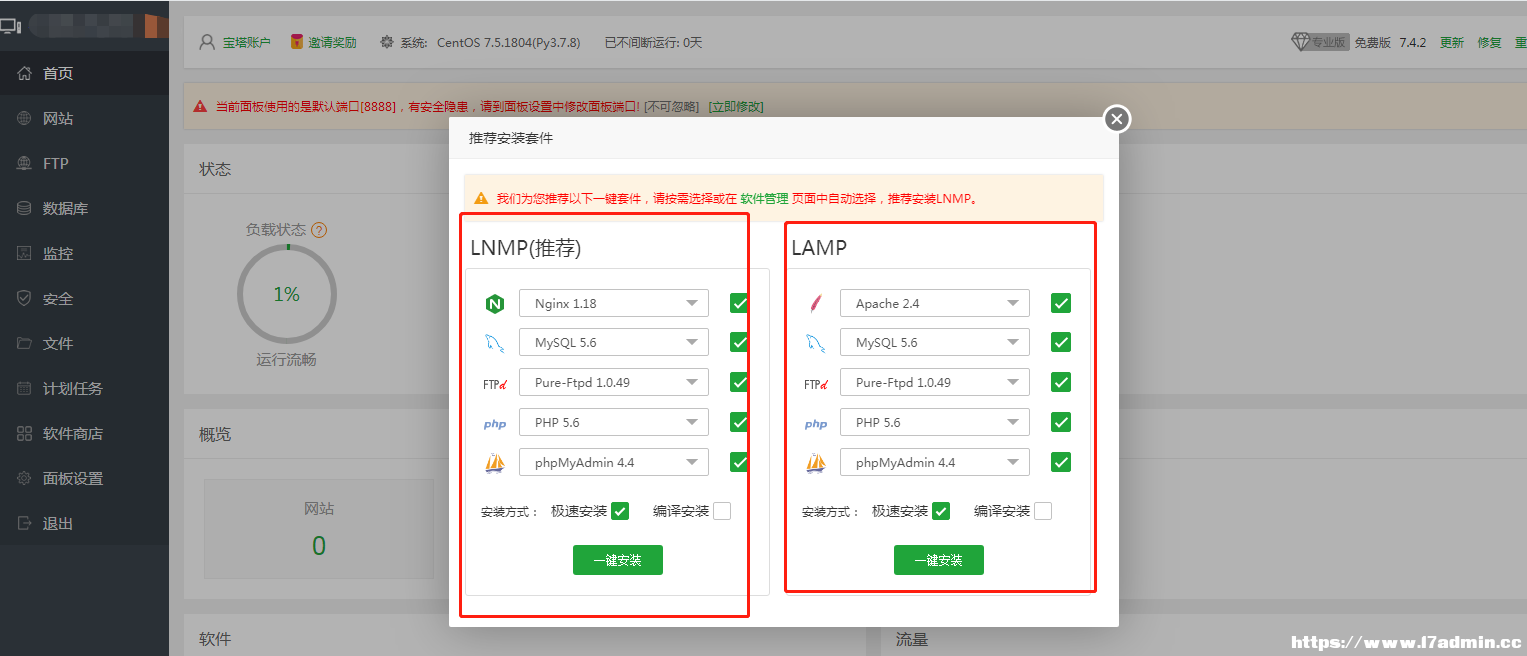The width and height of the screenshot is (1527, 656).
Task: Open the 文件 sidebar menu
Action: pyautogui.click(x=84, y=343)
